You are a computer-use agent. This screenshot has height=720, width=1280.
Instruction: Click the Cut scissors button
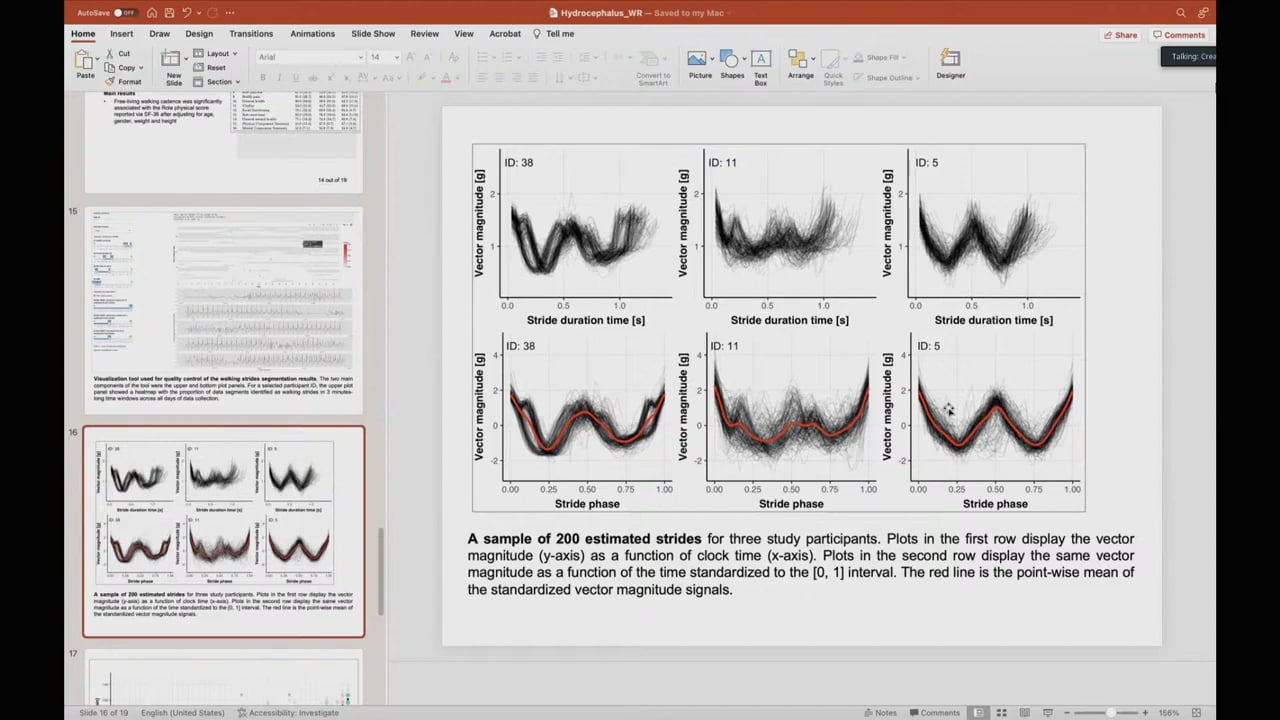coord(118,53)
